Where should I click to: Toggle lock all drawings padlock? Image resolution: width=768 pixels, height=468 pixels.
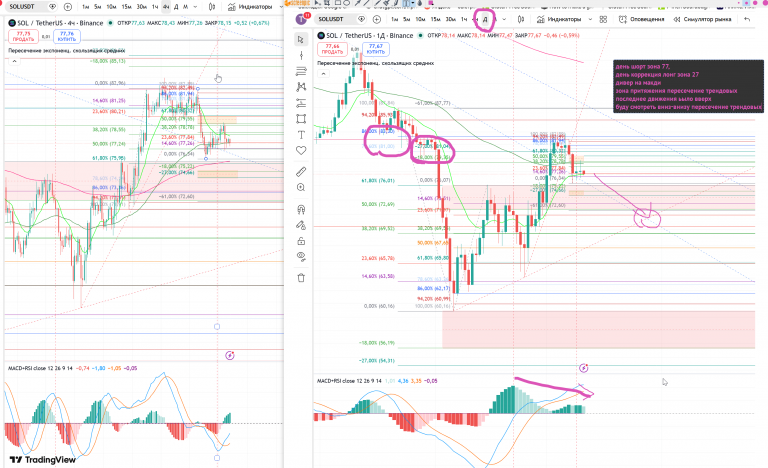click(x=301, y=241)
